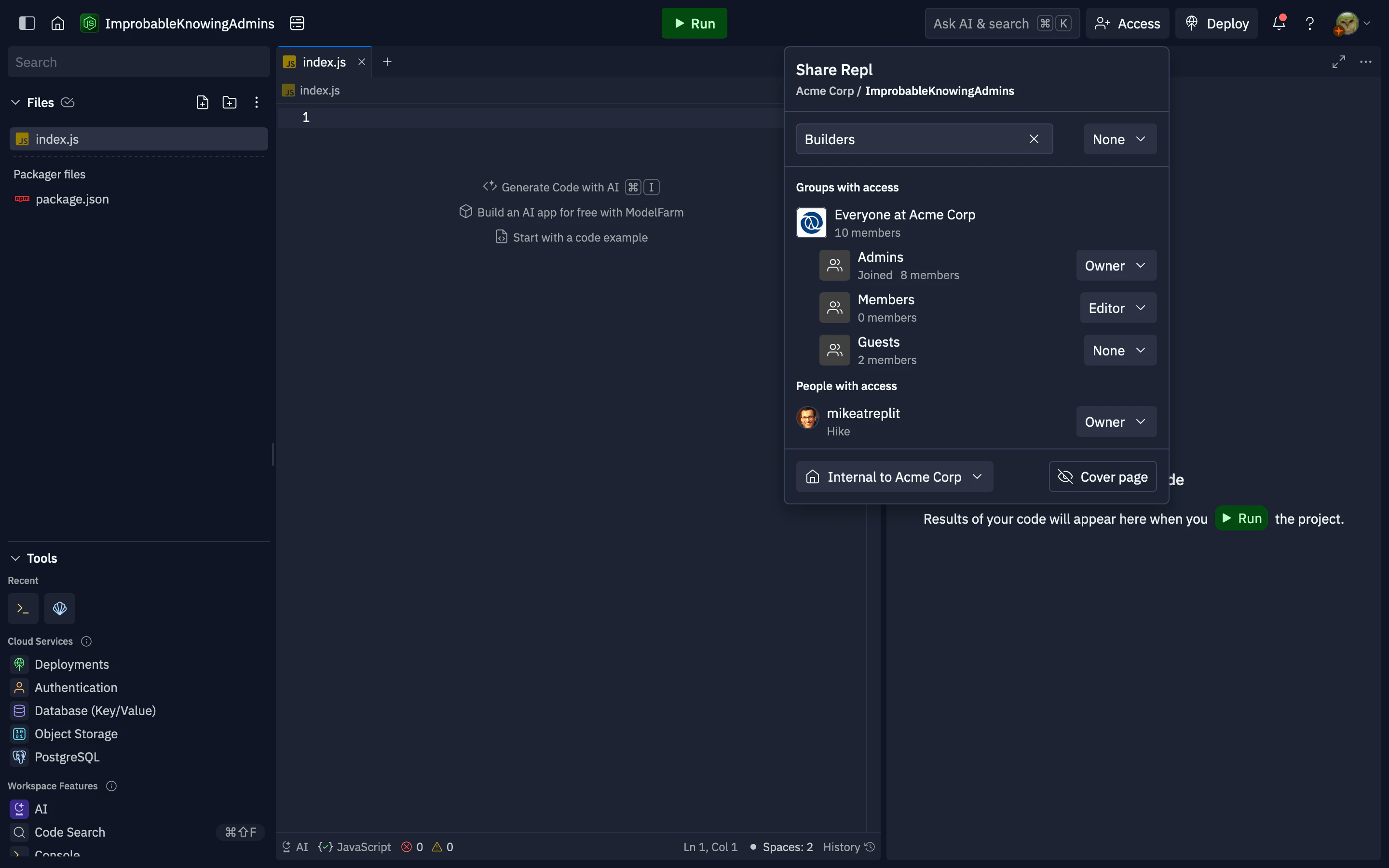Screen dimensions: 1389x868
Task: Click the green Run button in header
Action: click(x=694, y=23)
